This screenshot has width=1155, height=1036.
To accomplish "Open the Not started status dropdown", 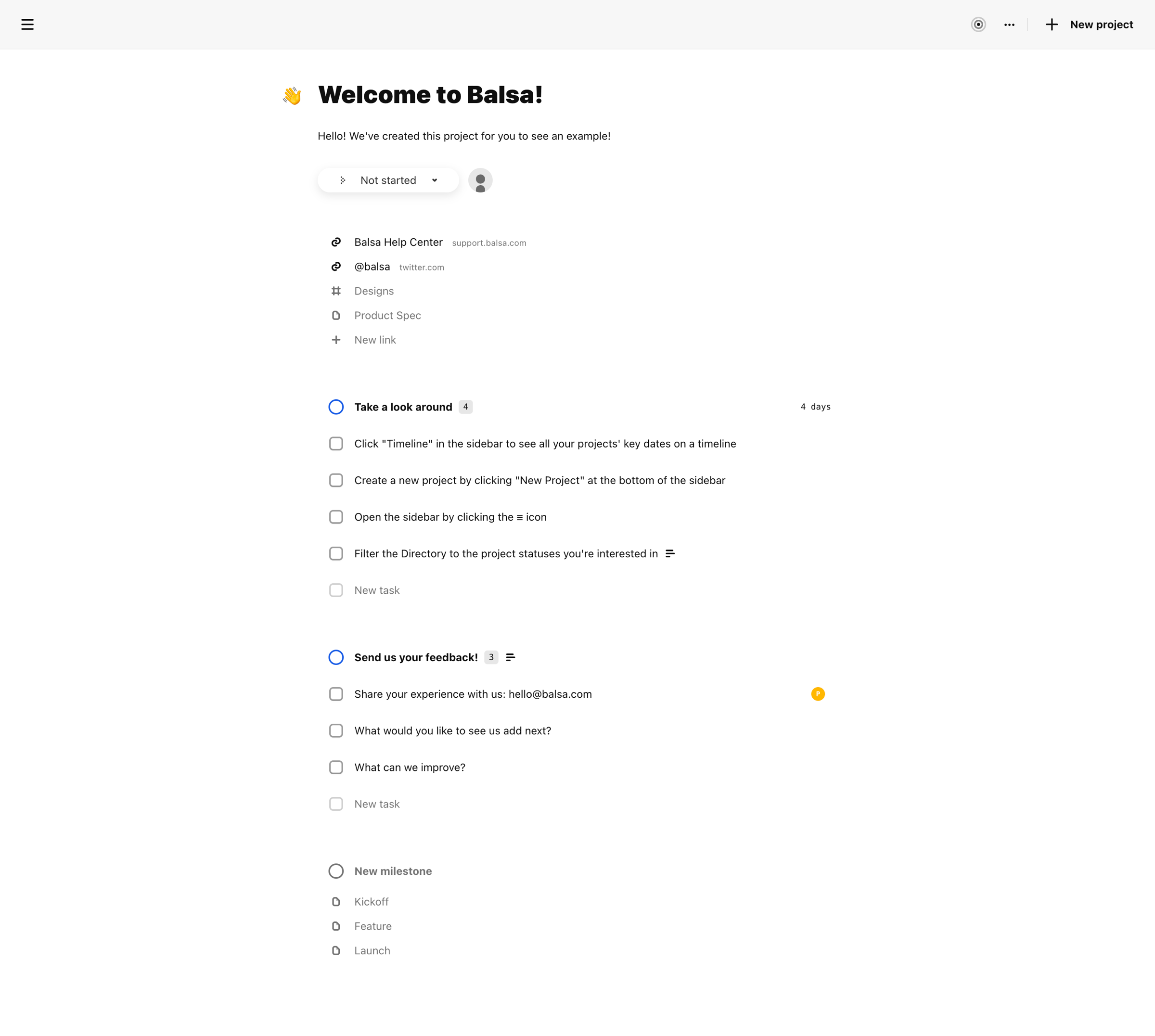I will [x=388, y=180].
